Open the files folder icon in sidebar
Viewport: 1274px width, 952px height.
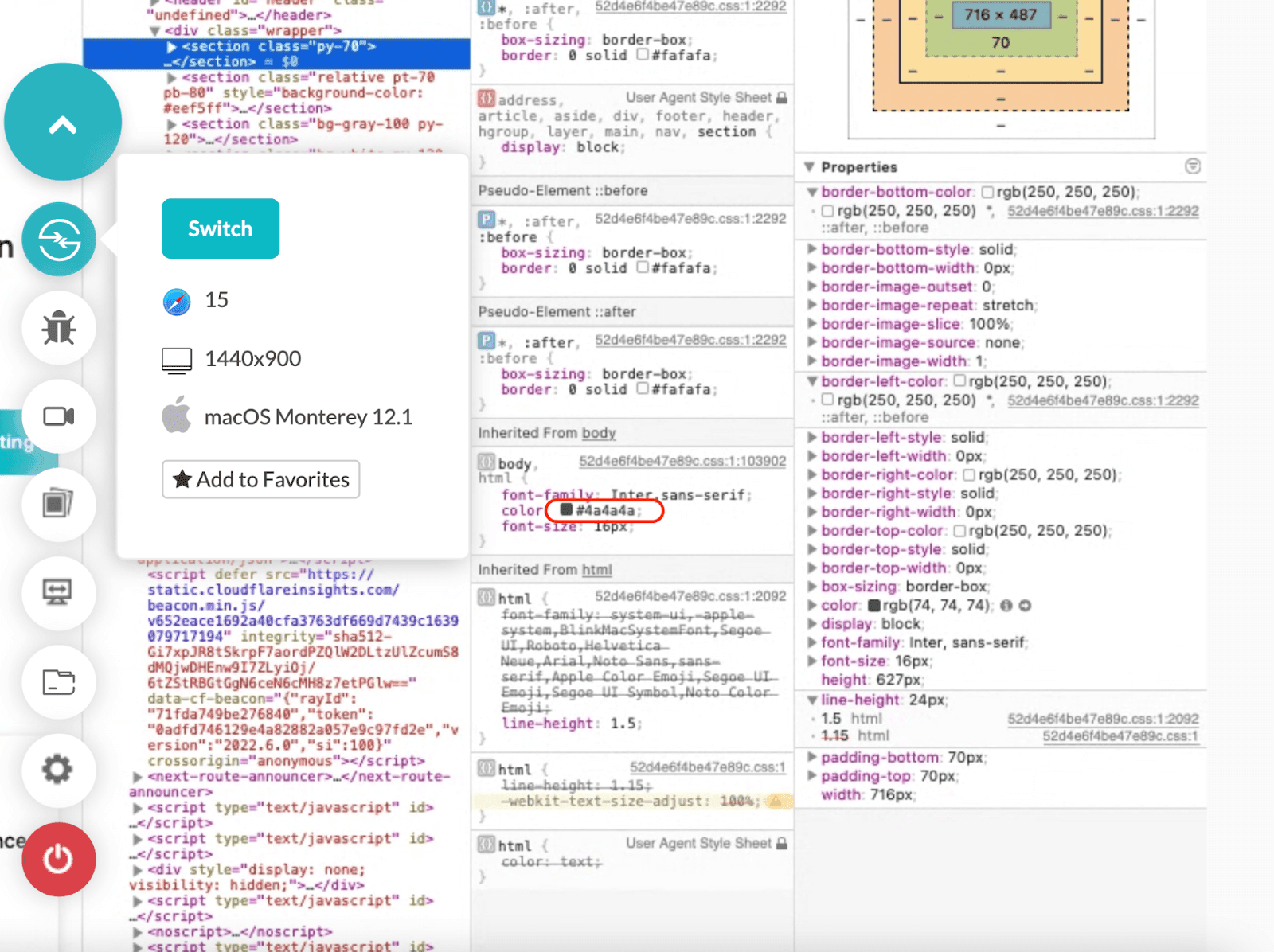[60, 681]
